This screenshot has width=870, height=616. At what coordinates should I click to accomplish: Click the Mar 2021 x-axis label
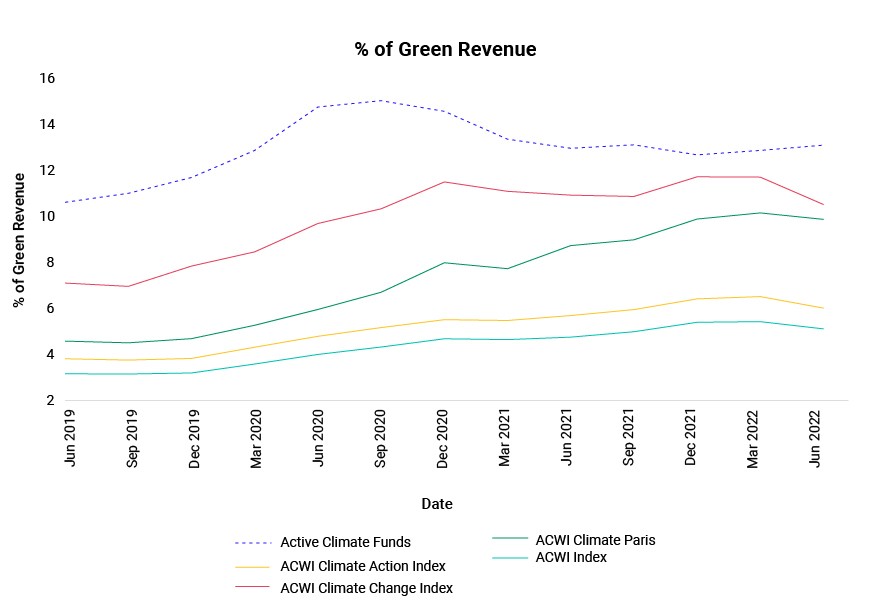point(504,438)
